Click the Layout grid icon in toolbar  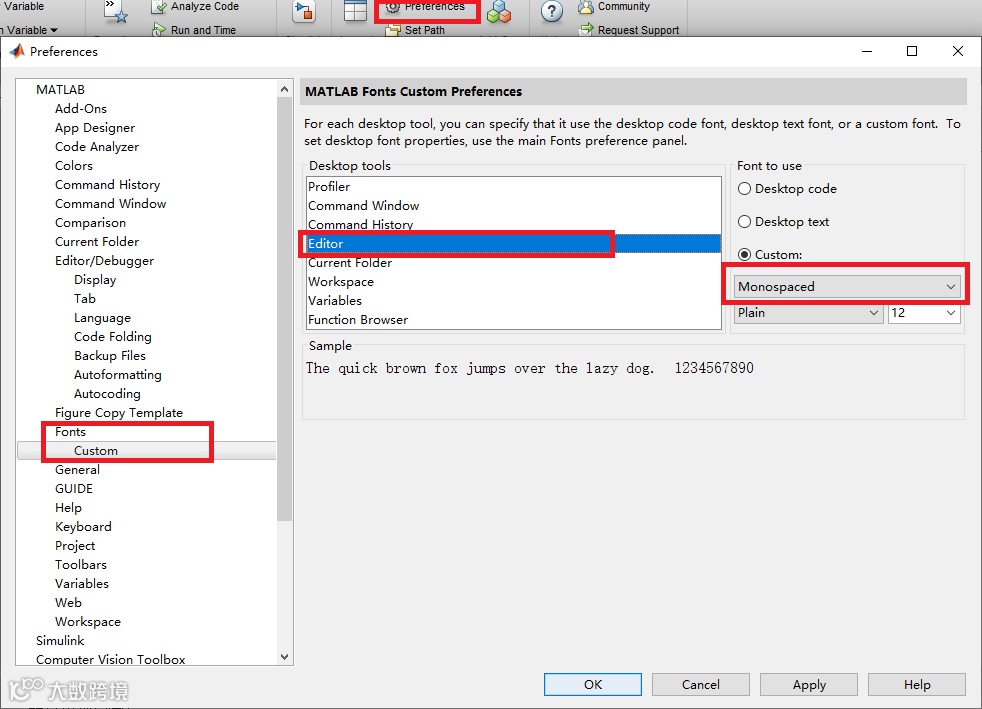pos(355,11)
